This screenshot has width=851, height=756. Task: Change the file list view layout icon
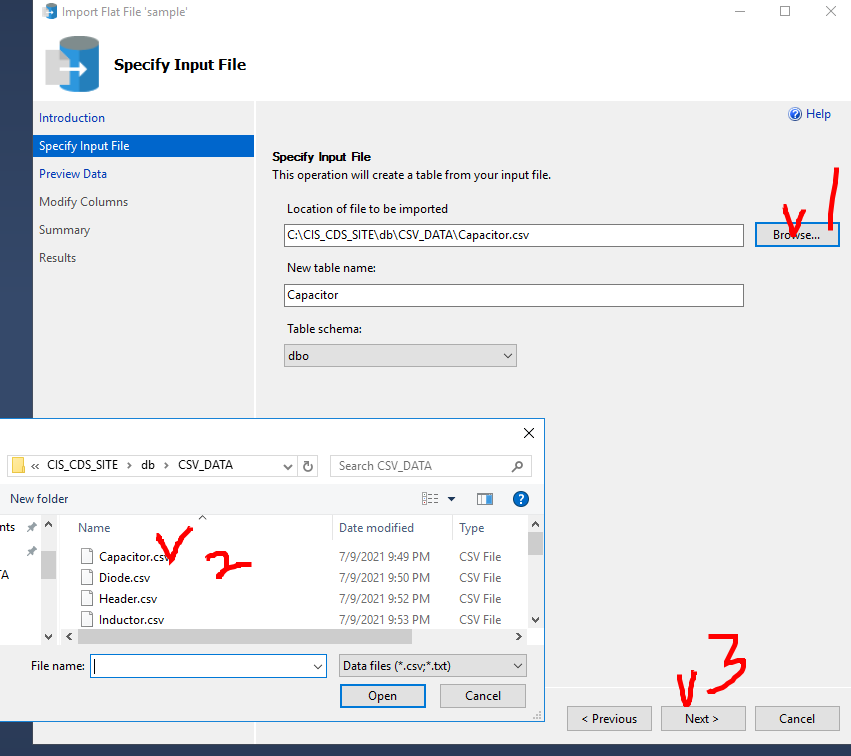(x=430, y=499)
